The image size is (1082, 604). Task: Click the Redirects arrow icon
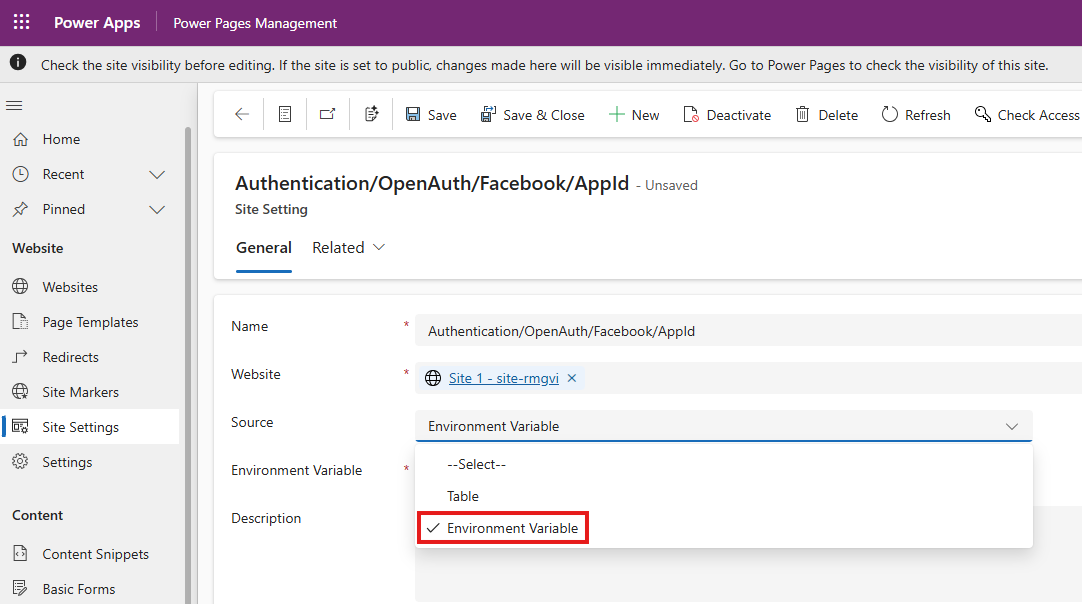coord(21,357)
